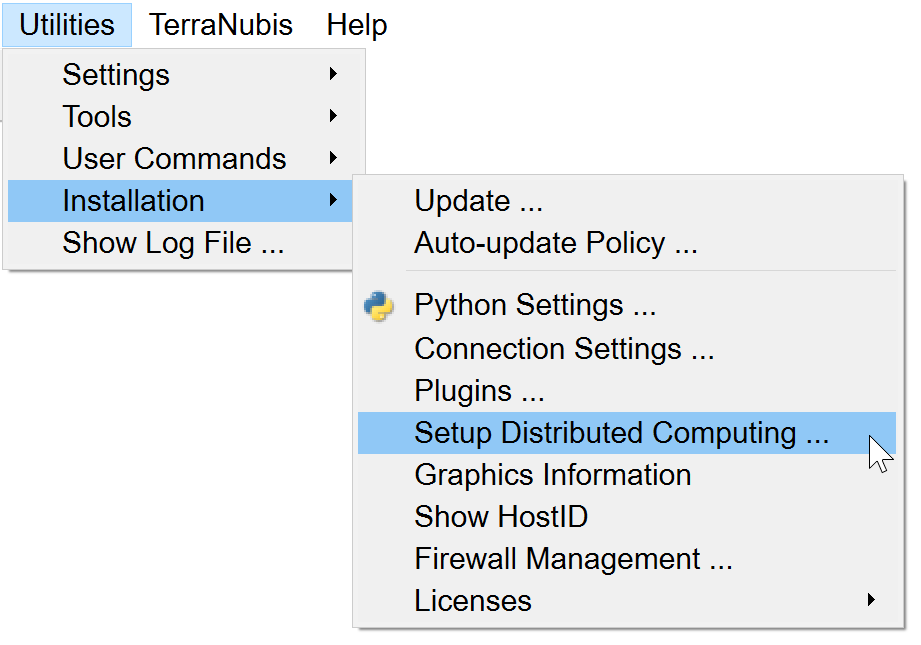
Task: Choose Connection Settings
Action: (564, 349)
